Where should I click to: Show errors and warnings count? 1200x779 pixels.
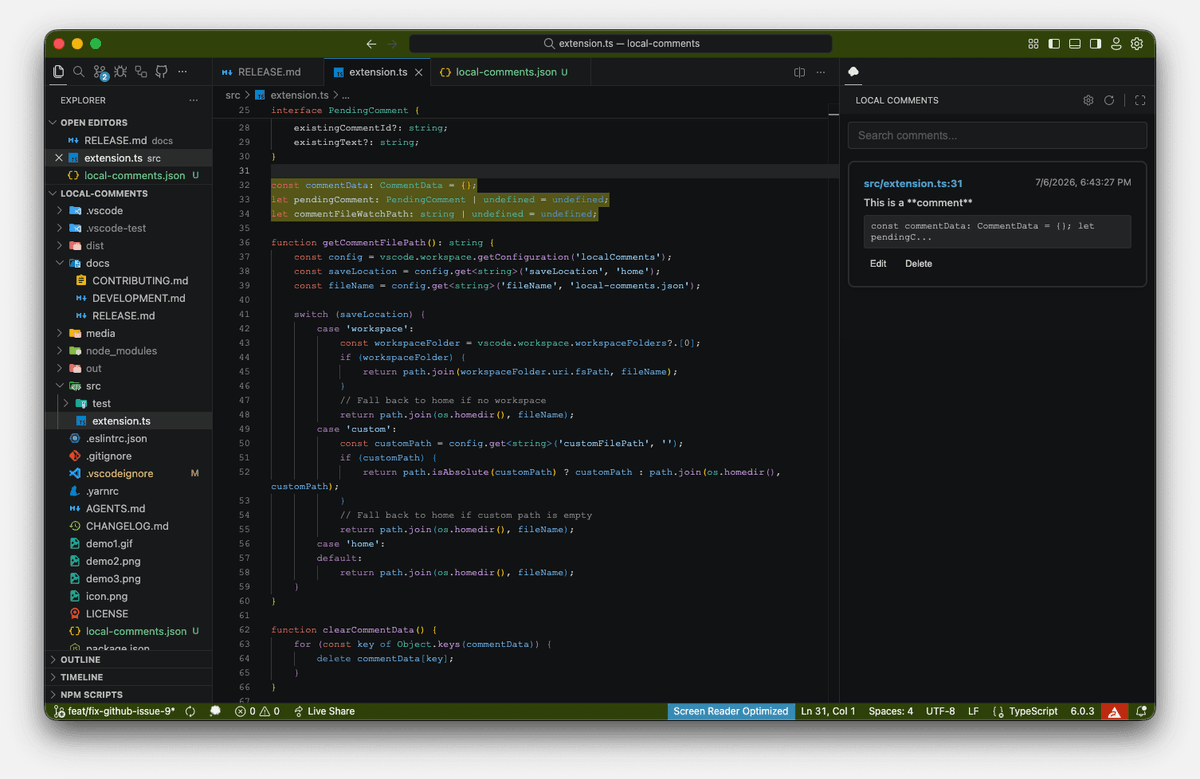[x=257, y=711]
